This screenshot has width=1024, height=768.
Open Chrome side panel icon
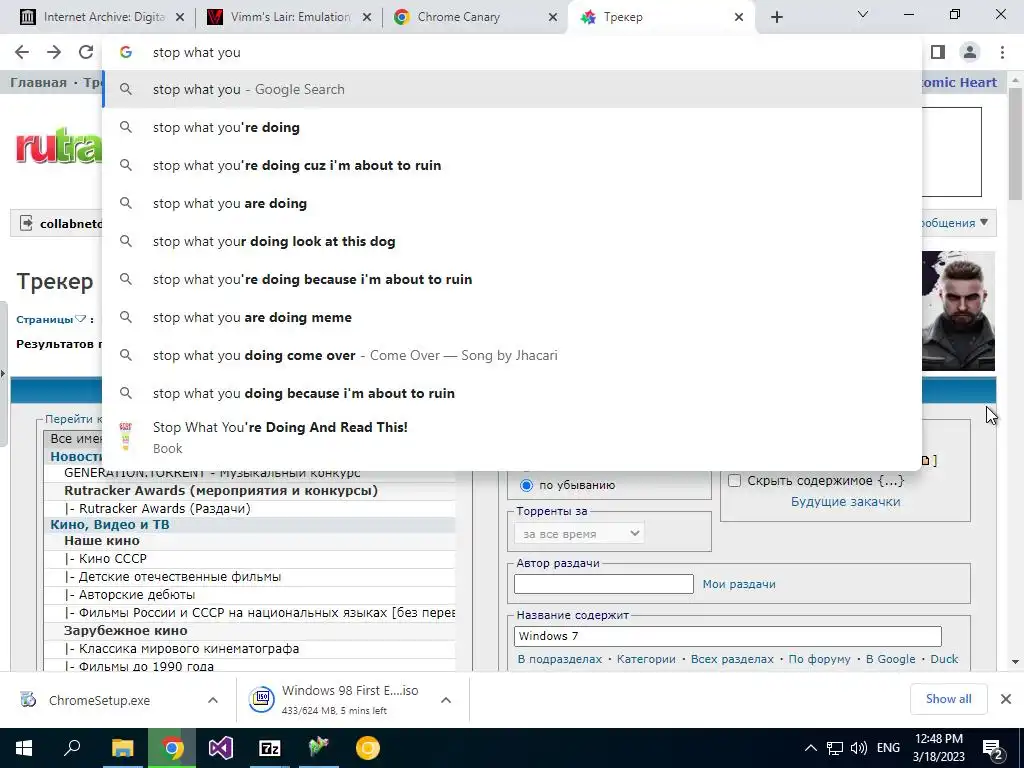(938, 52)
